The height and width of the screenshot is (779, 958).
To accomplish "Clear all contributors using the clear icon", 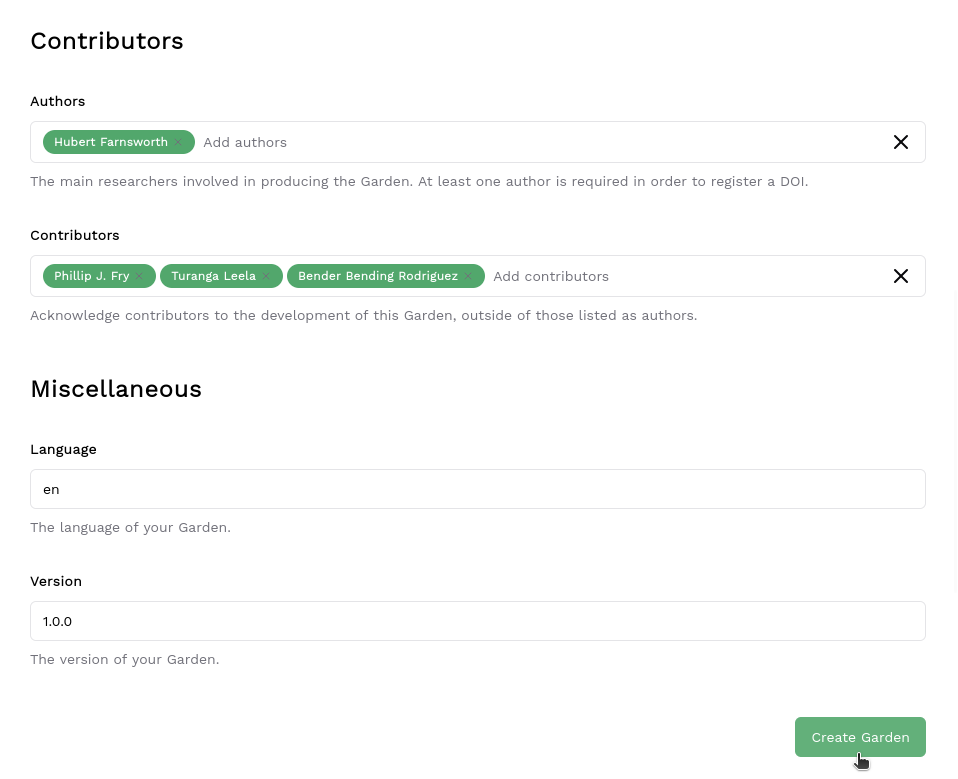I will coord(900,276).
